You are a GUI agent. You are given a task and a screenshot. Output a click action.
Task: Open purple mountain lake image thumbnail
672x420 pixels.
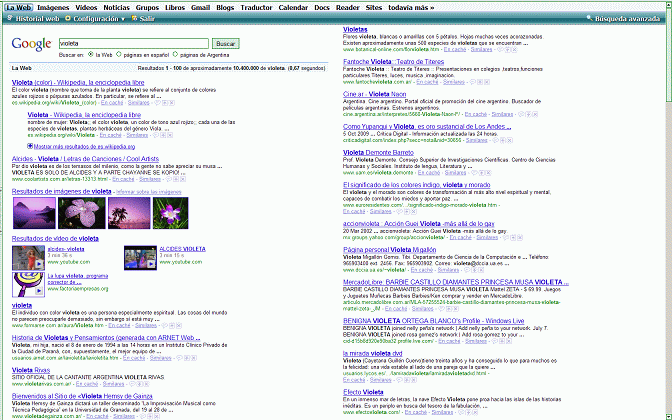point(34,213)
